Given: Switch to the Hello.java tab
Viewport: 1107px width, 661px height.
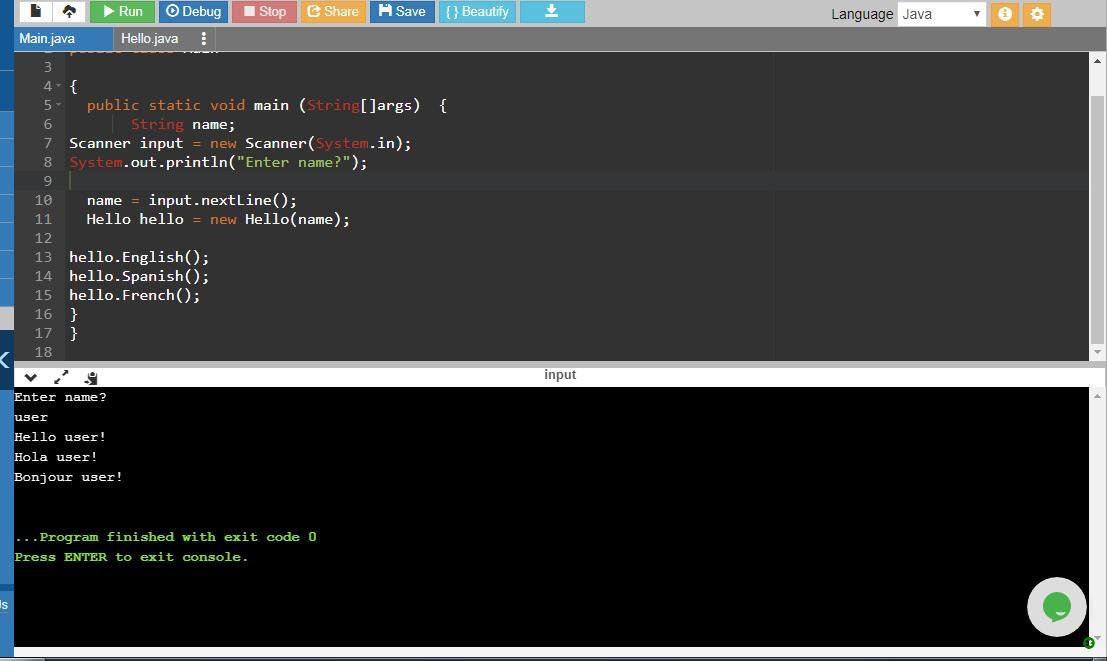Looking at the screenshot, I should pos(149,38).
